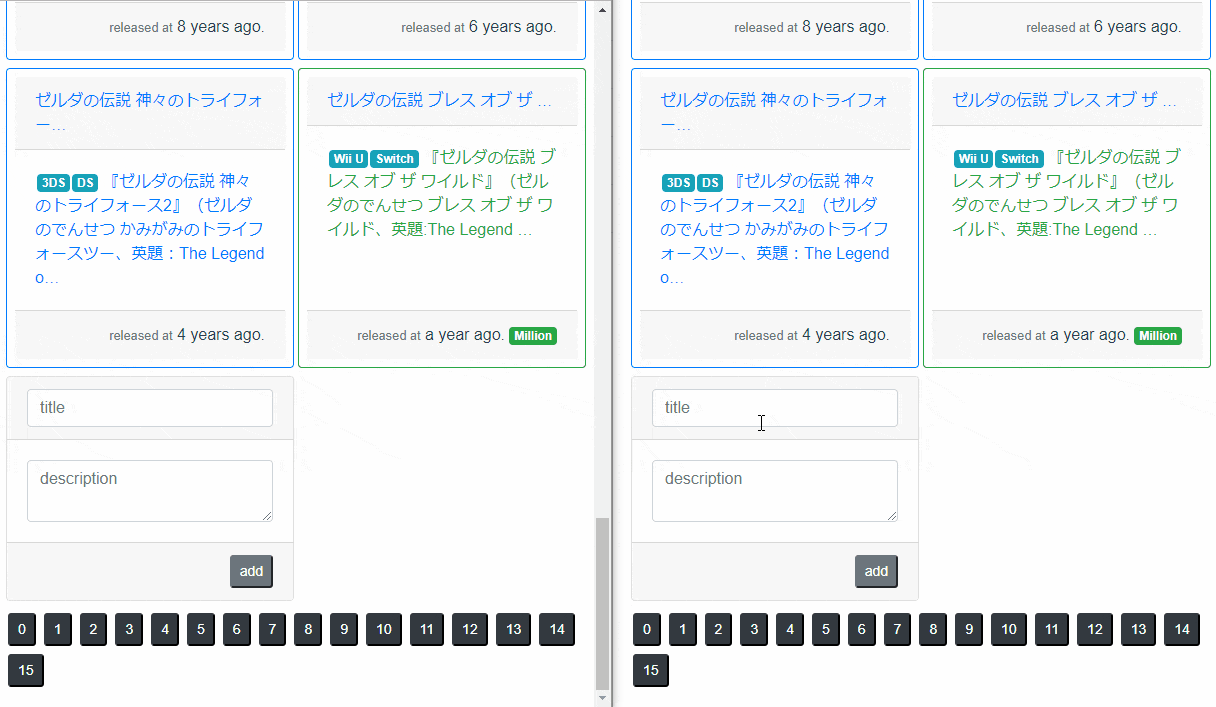Viewport: 1216px width, 707px height.
Task: Go to page 10 in the left pane
Action: [x=384, y=629]
